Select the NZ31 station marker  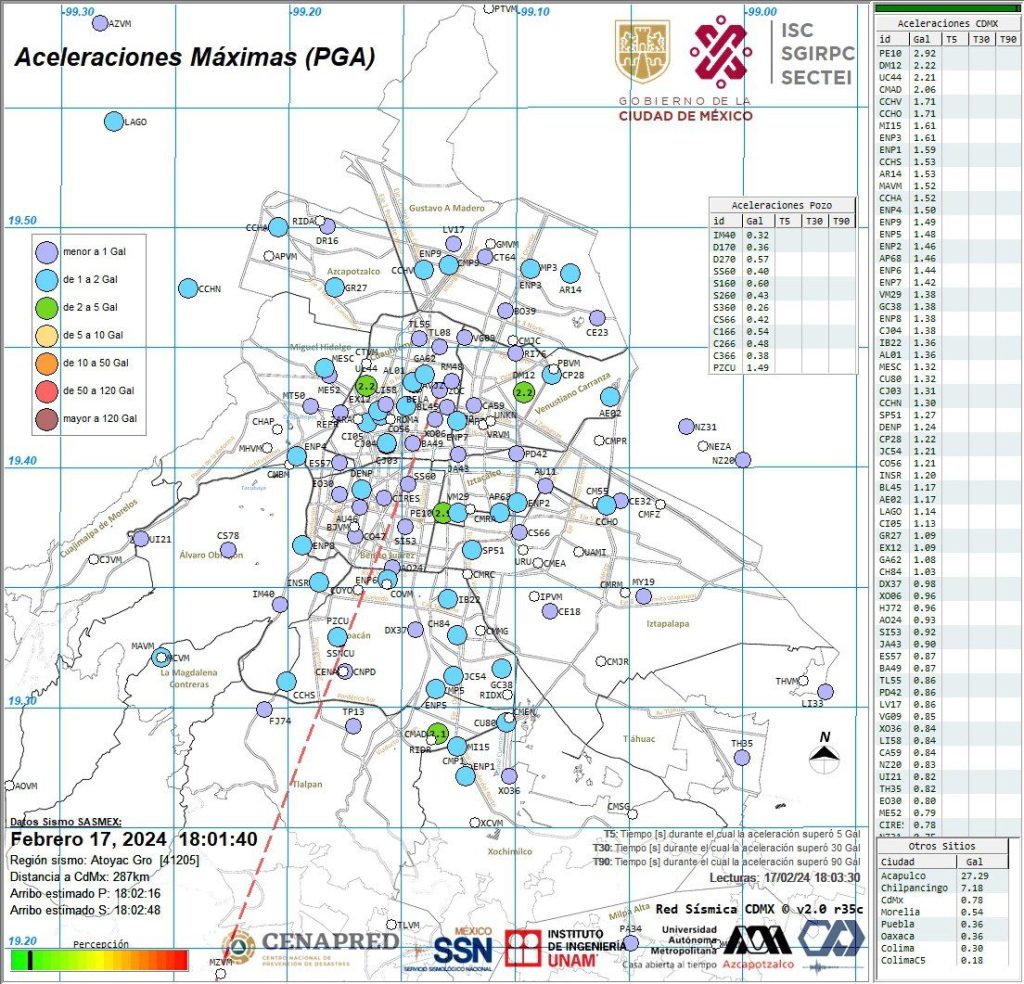tap(686, 426)
